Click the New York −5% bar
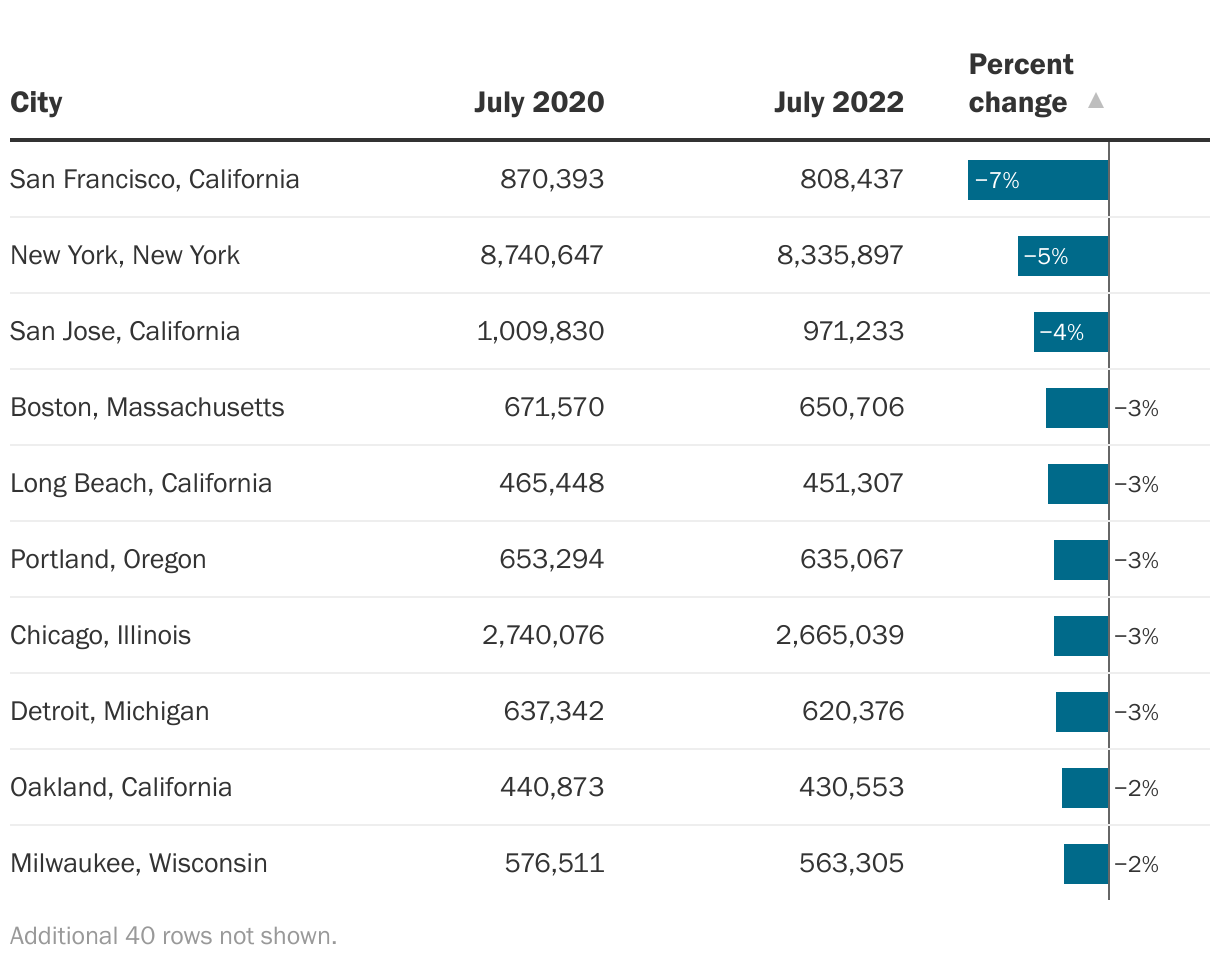The image size is (1220, 962). coord(1062,256)
